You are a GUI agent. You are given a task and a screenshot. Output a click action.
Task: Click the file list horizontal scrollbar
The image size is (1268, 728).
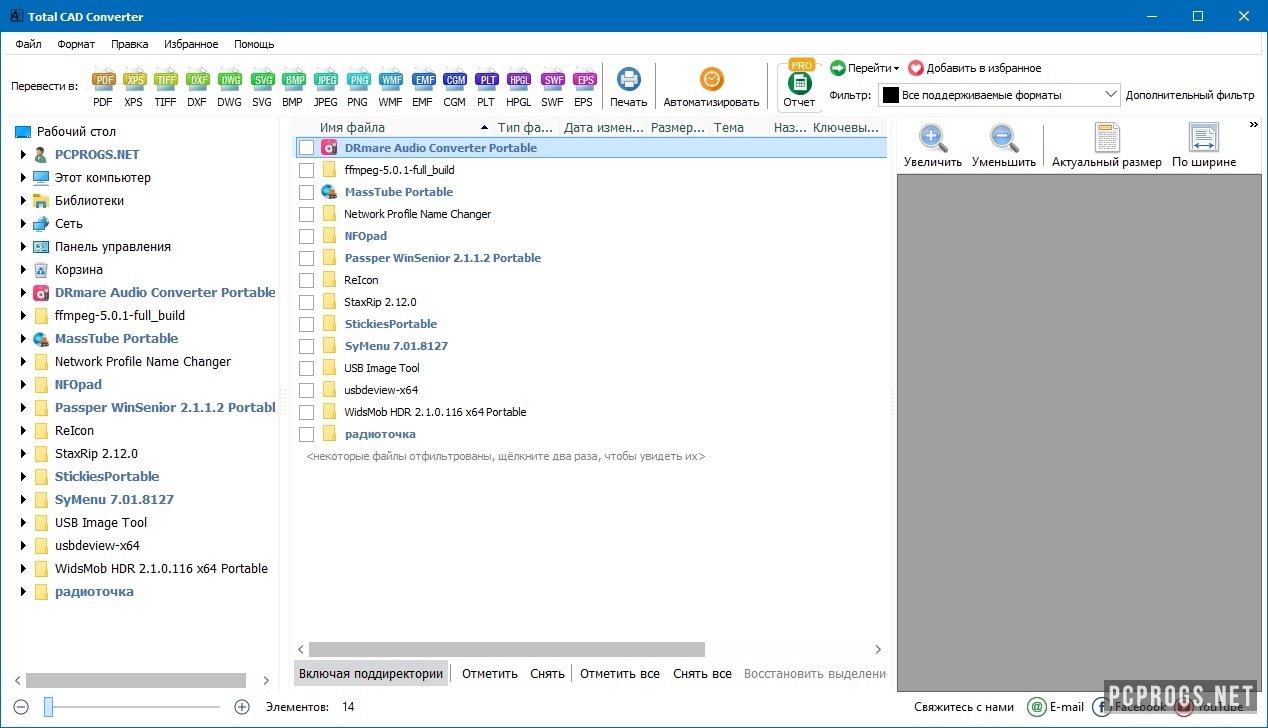click(x=507, y=650)
